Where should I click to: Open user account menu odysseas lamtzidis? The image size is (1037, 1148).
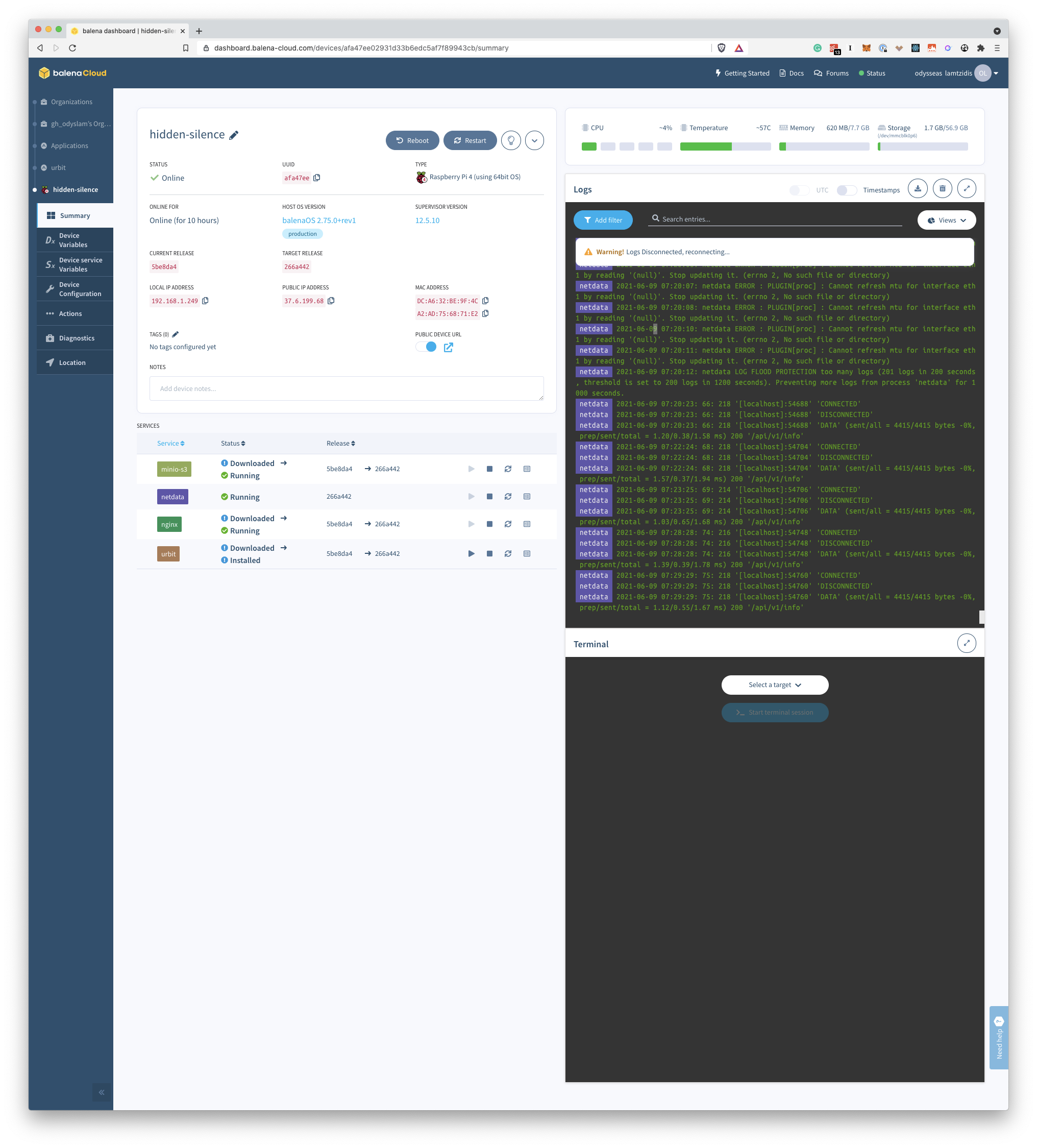click(x=956, y=73)
